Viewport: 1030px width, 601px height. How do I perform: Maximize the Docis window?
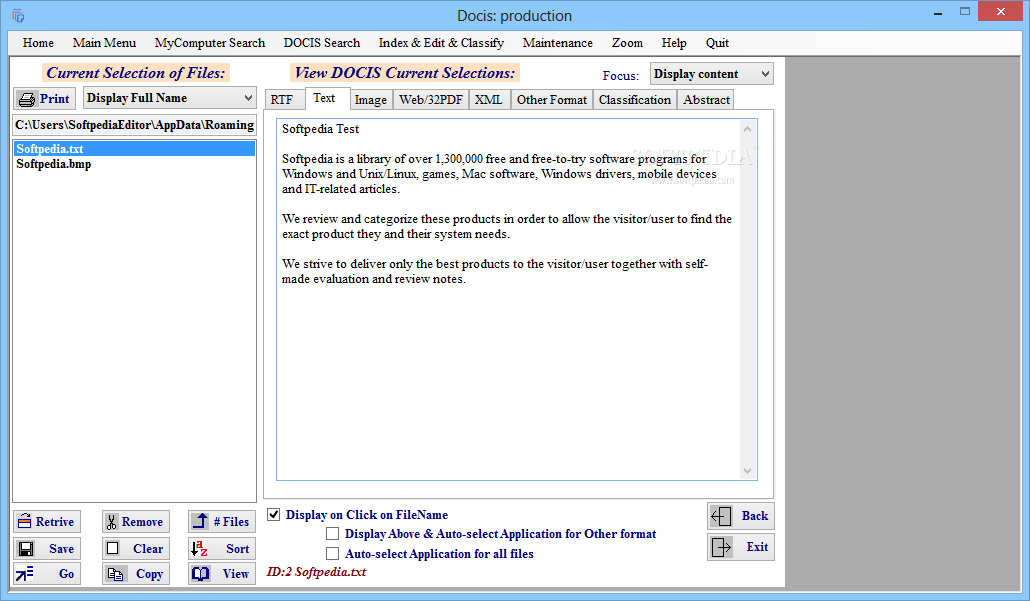(965, 12)
